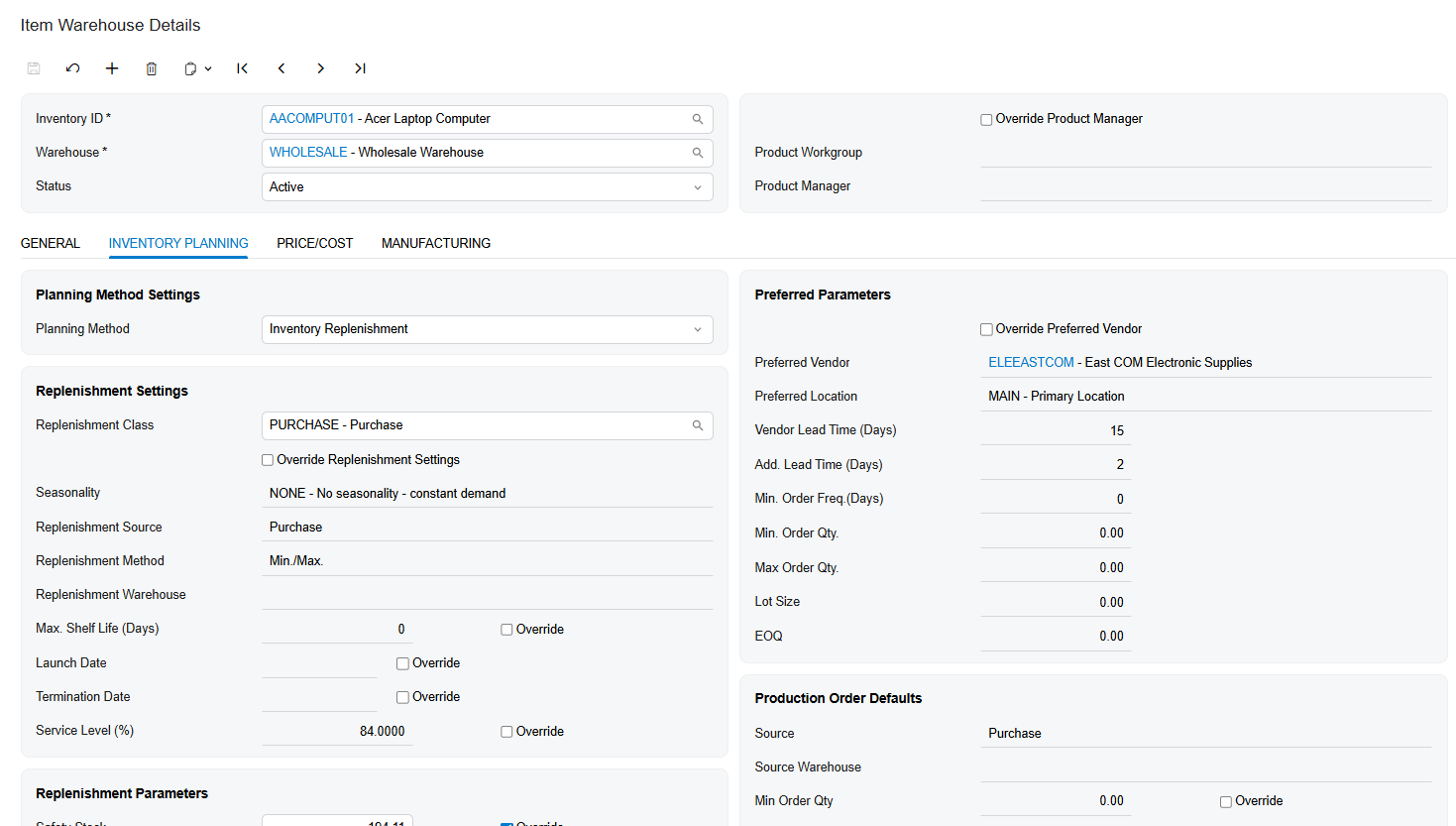Screen dimensions: 1456x826
Task: Go to first record icon
Action: pos(242,68)
